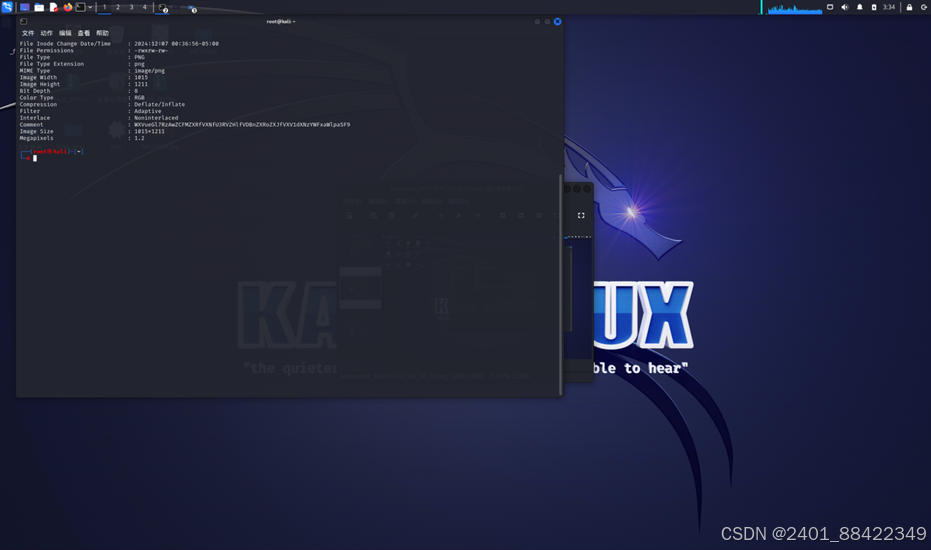Open 编辑 menu in terminal
Image resolution: width=931 pixels, height=550 pixels.
[65, 33]
